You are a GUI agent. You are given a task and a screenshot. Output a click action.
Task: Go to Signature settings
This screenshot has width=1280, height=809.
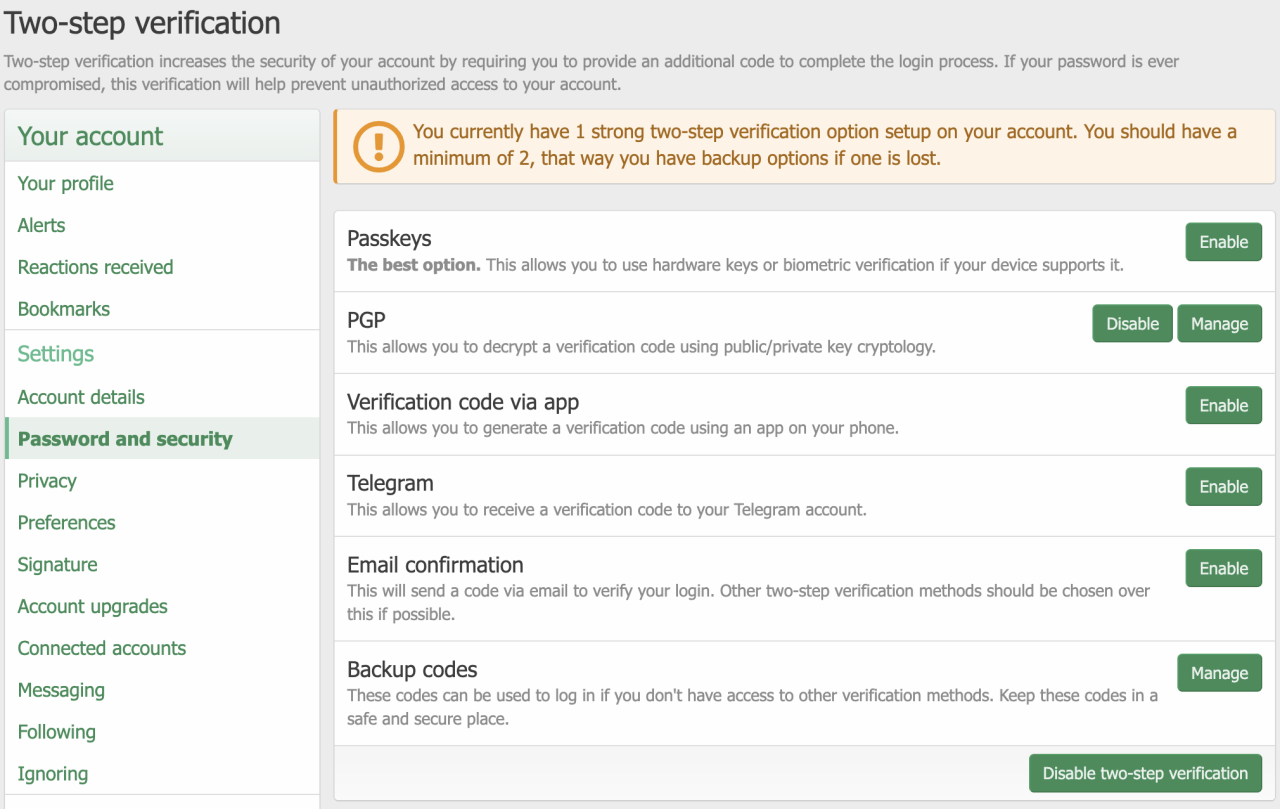[x=58, y=565]
